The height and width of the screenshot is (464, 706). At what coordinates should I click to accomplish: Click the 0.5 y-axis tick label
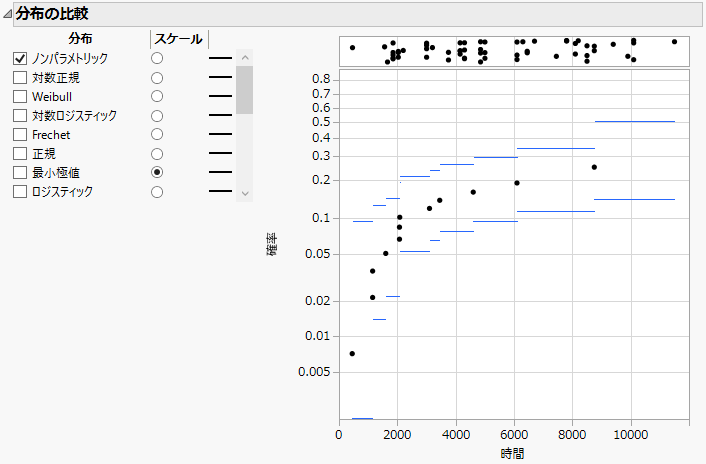click(321, 122)
